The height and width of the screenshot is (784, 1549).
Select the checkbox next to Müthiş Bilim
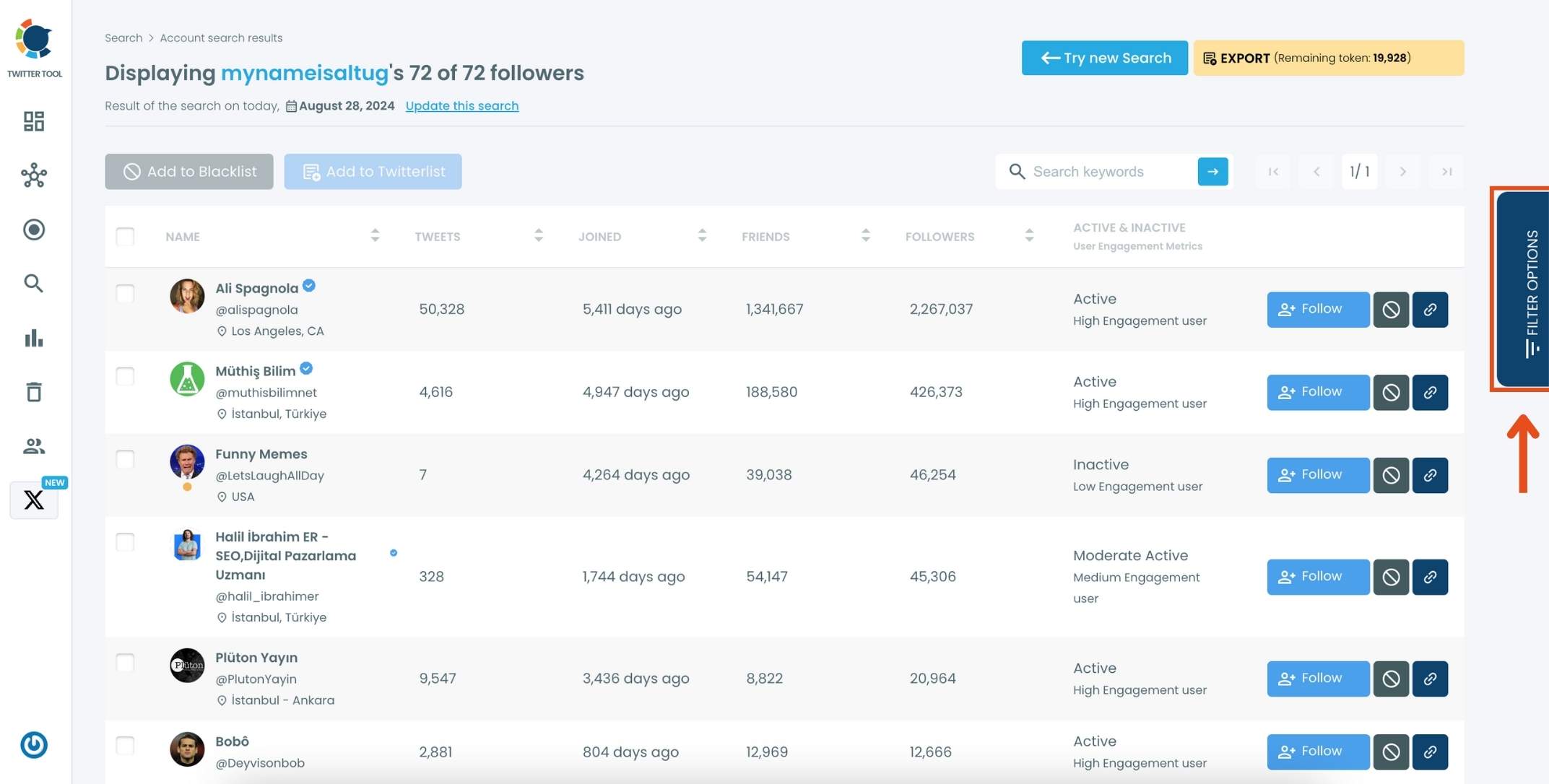coord(125,376)
